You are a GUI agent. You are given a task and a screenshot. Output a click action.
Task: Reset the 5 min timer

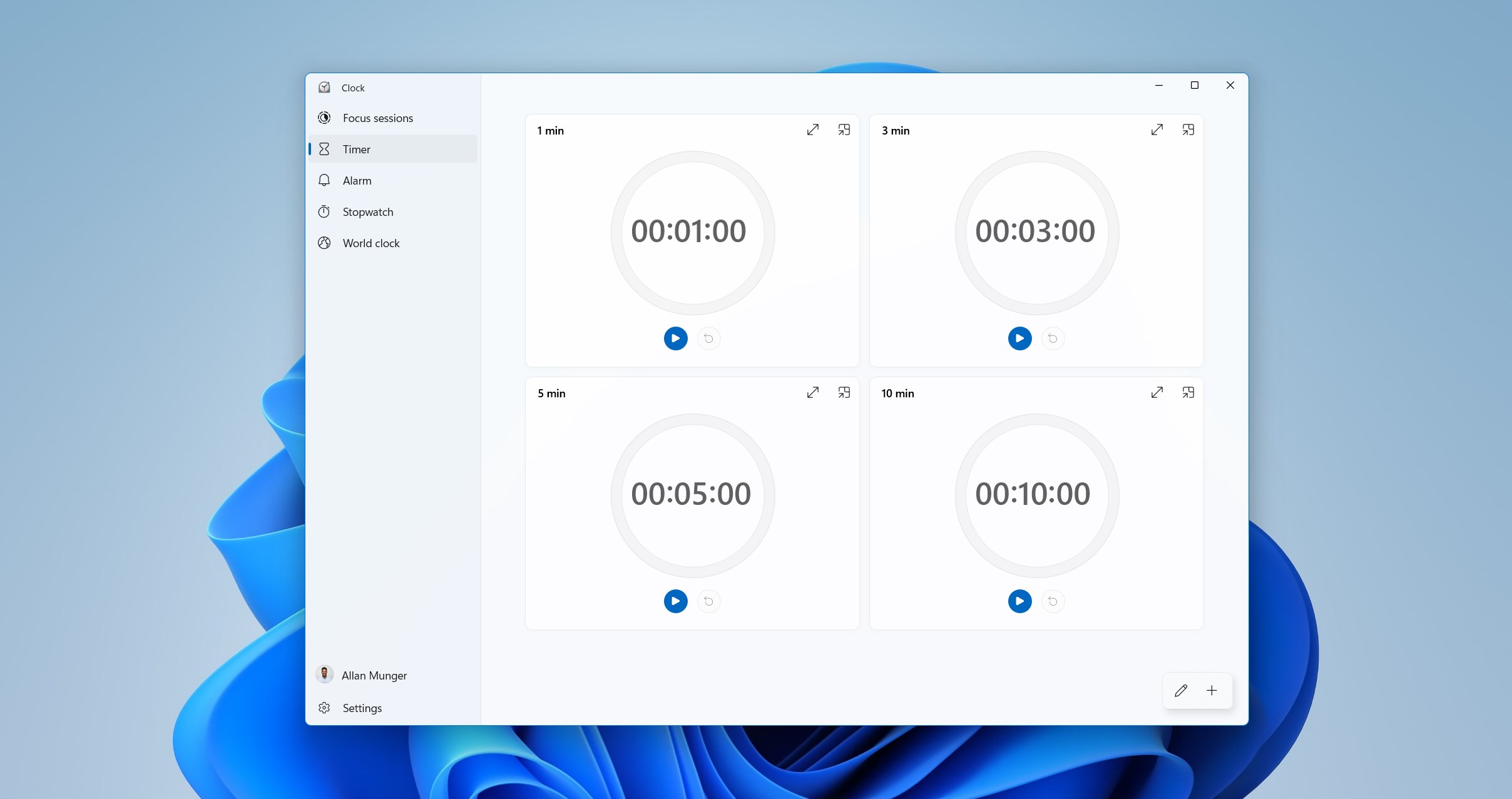click(x=708, y=601)
